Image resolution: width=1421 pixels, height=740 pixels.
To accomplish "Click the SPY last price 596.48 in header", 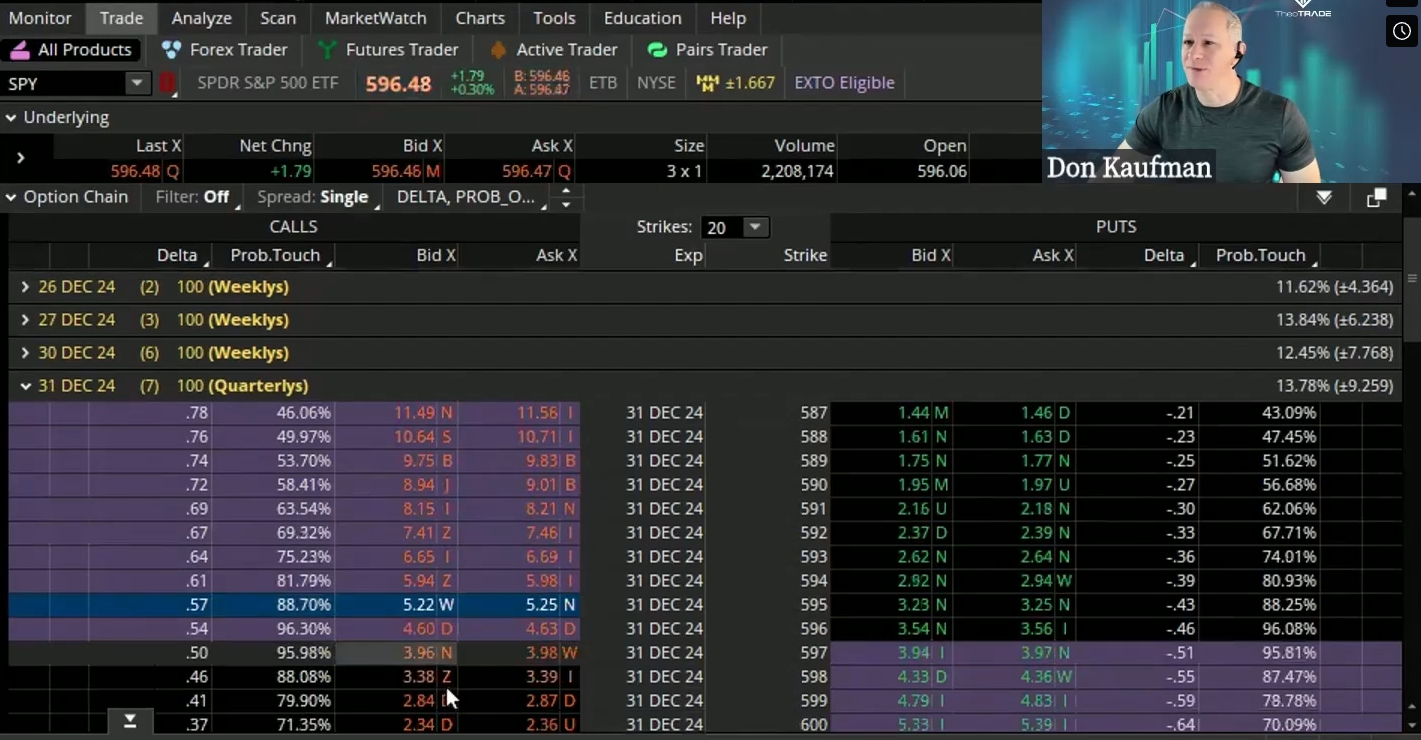I will click(398, 83).
